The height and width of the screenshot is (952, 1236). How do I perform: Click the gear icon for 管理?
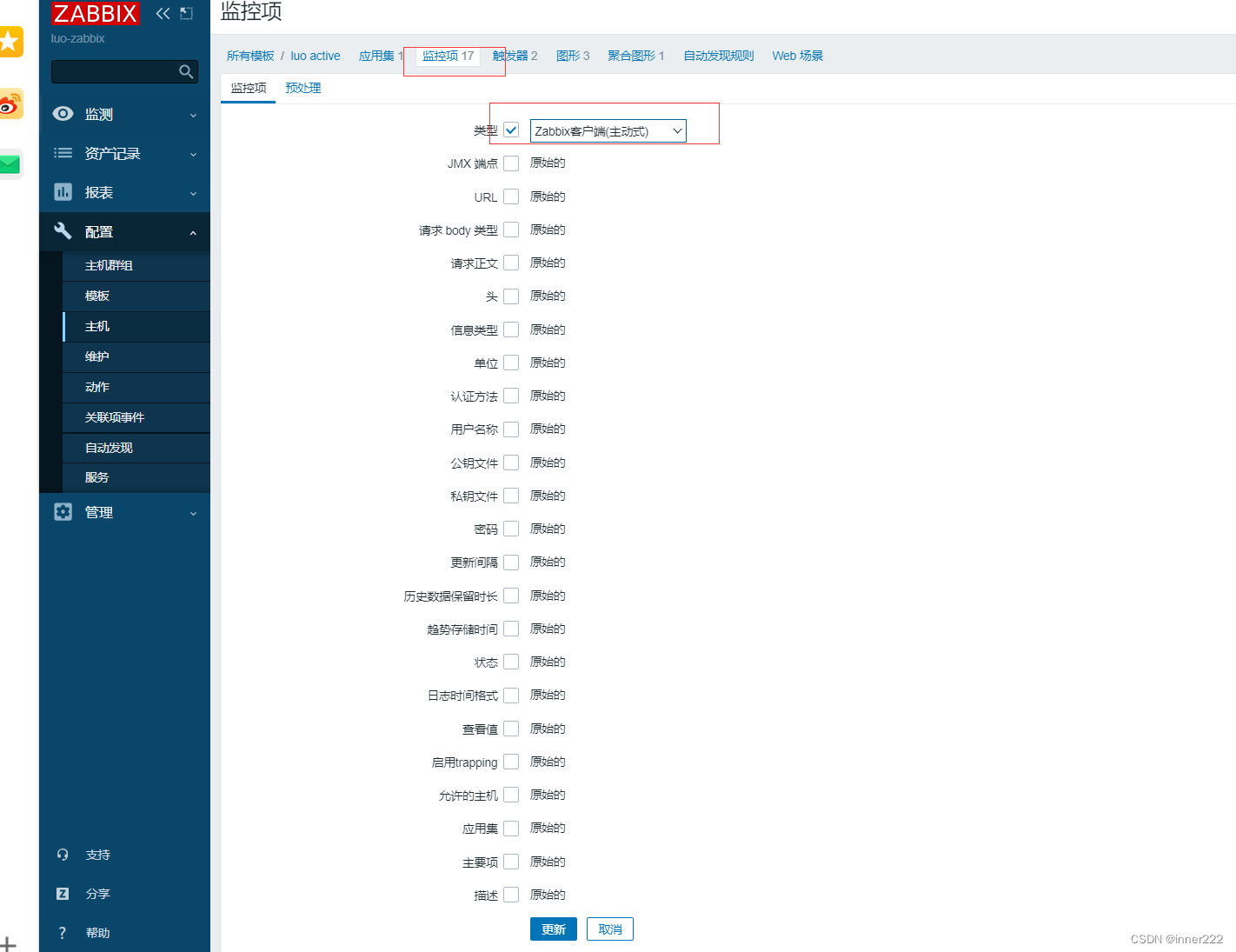pos(63,512)
